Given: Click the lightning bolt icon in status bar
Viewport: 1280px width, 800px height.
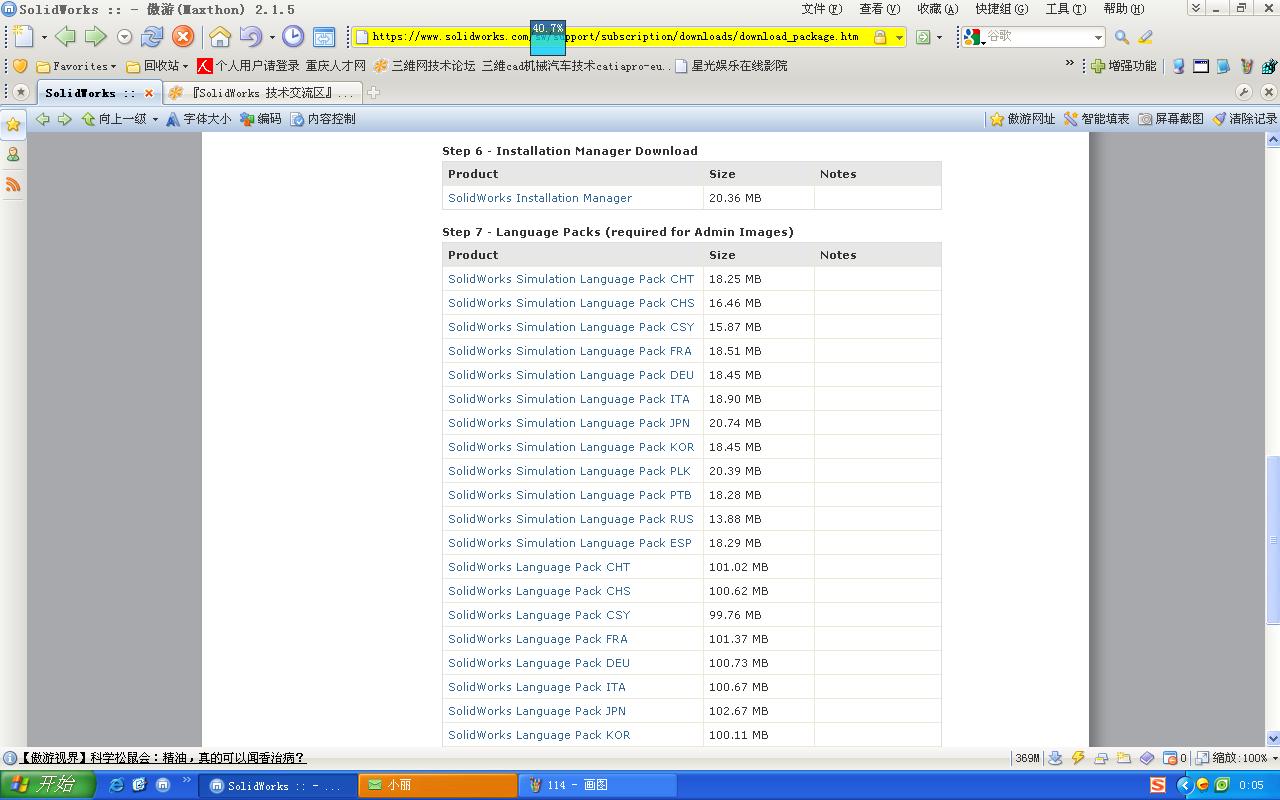Looking at the screenshot, I should (1078, 758).
